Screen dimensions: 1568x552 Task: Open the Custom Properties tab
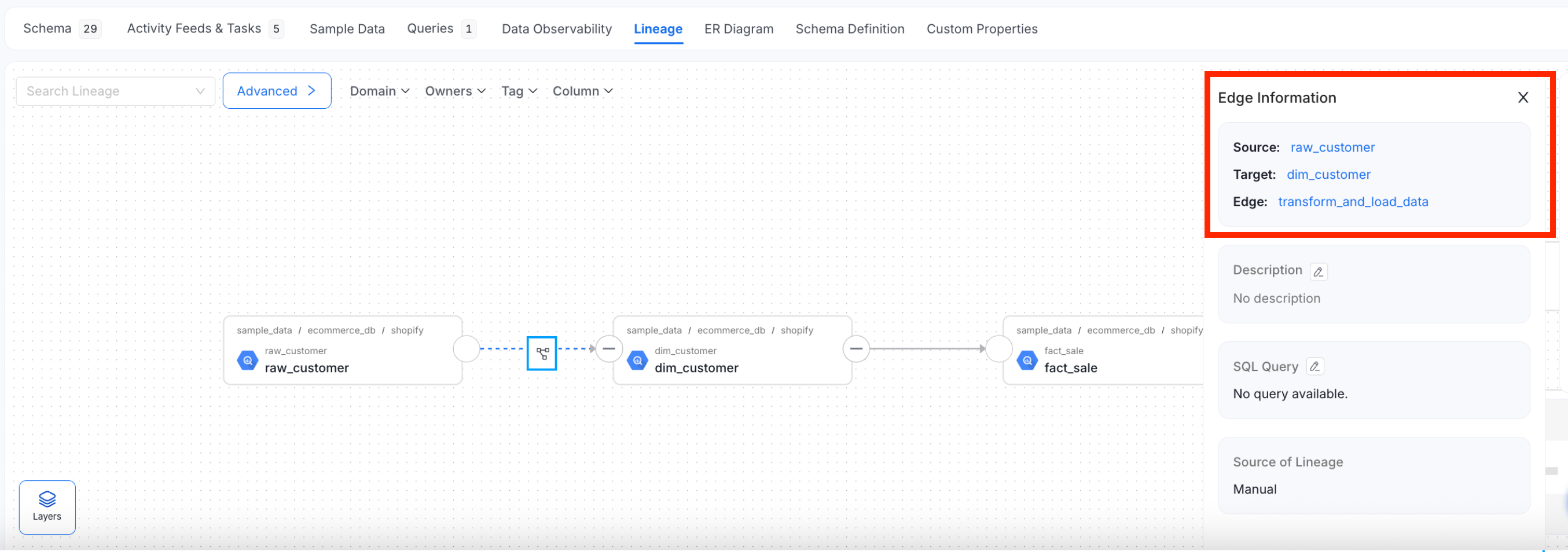[x=982, y=28]
